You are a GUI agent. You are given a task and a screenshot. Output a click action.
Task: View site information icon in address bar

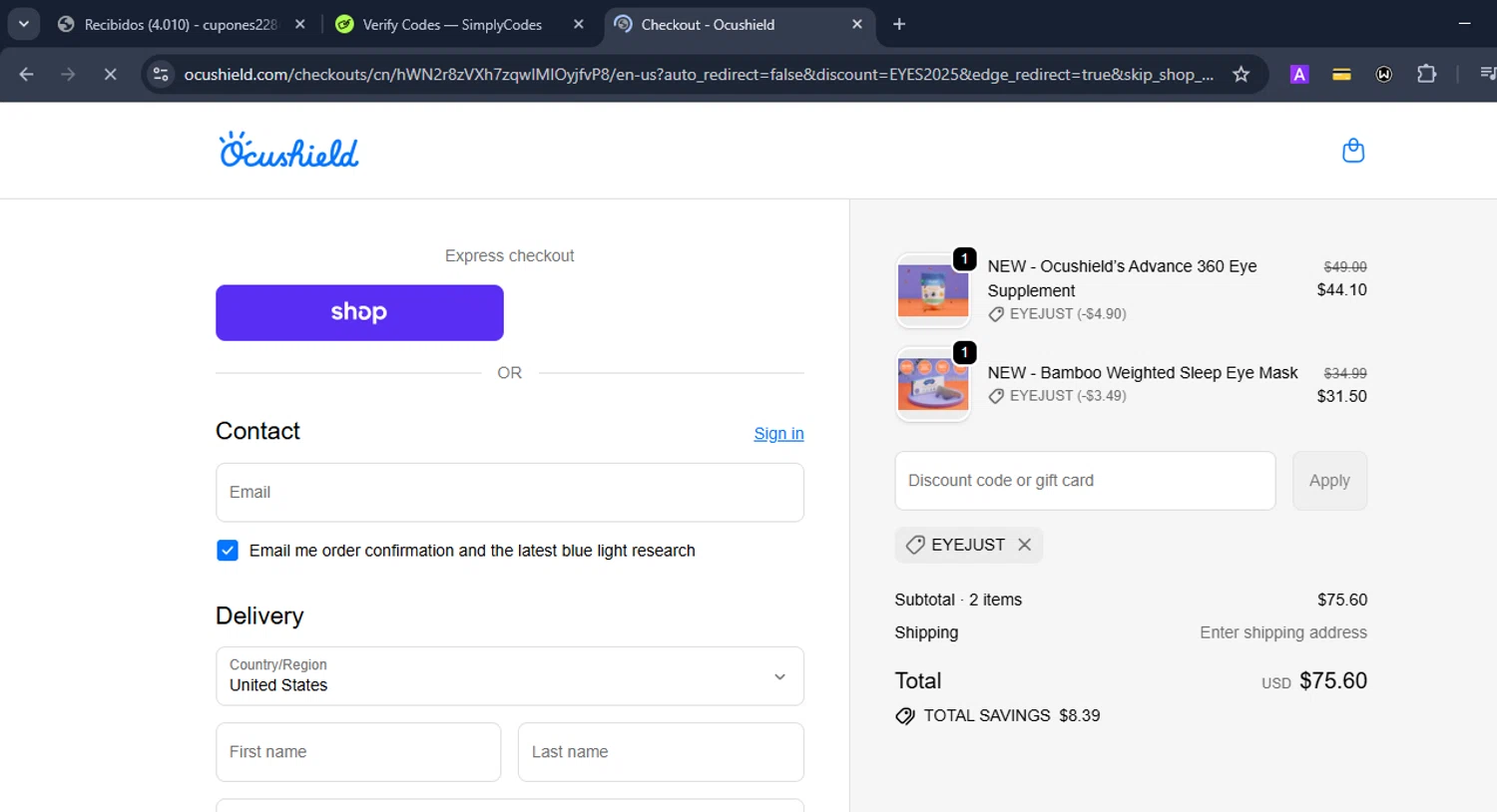tap(161, 74)
